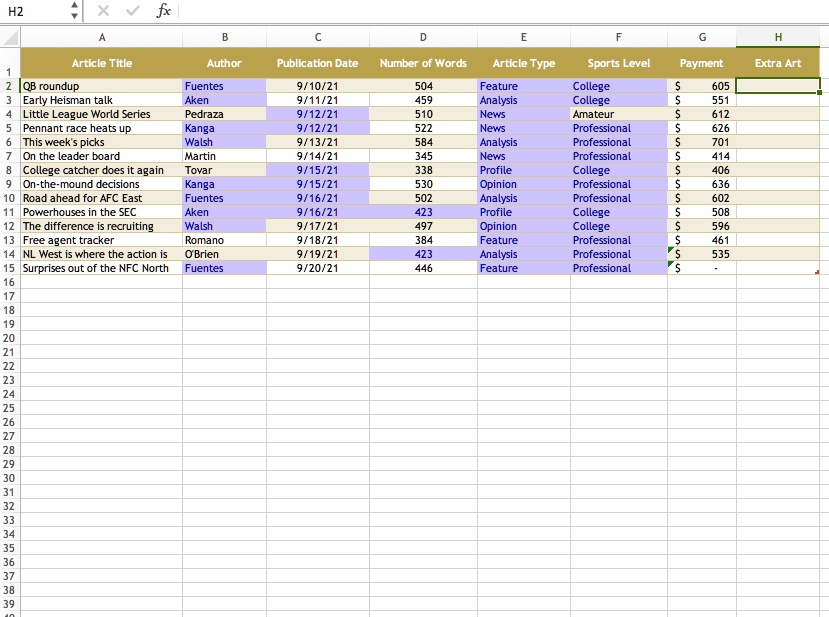829x617 pixels.
Task: Select the payment cell showing $701
Action: pyautogui.click(x=701, y=142)
